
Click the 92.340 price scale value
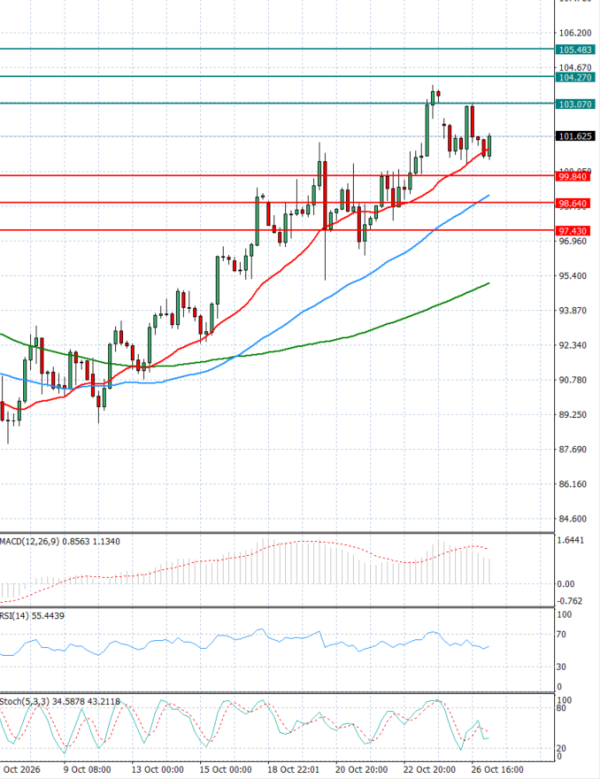575,345
